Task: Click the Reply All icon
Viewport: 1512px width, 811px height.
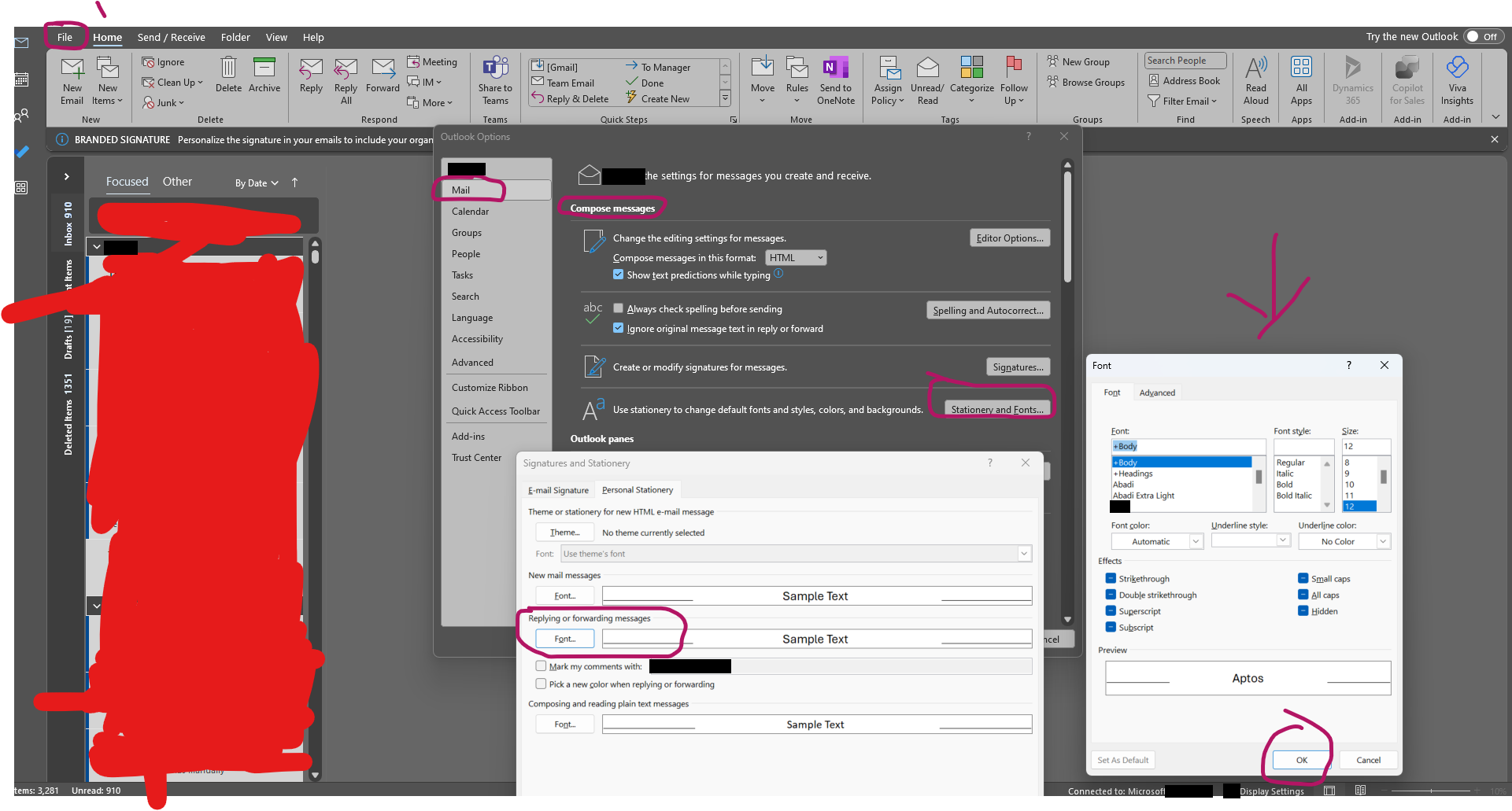Action: coord(346,69)
